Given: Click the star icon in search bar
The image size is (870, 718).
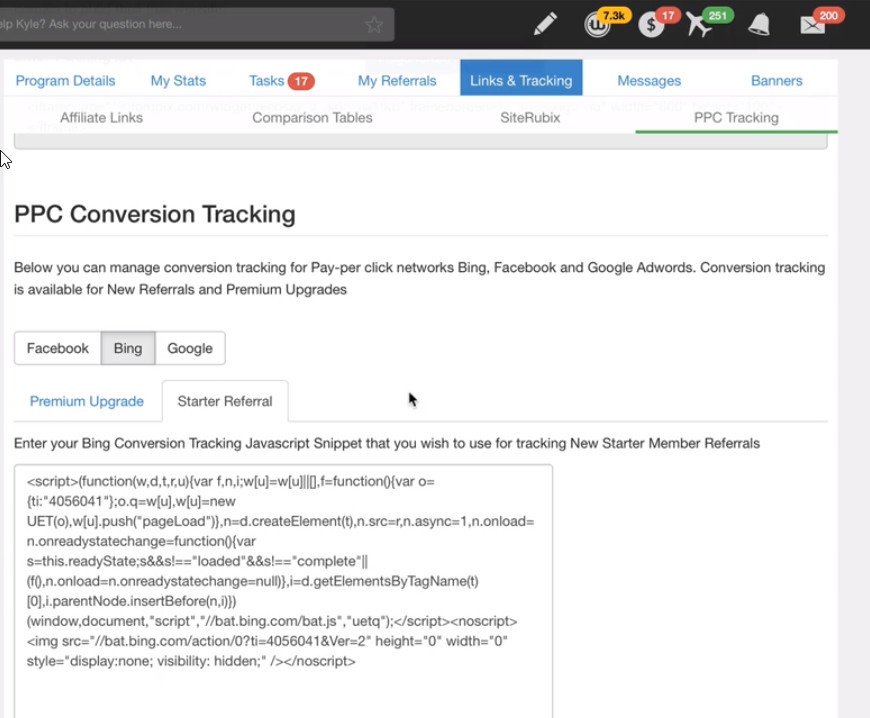Looking at the screenshot, I should click(x=374, y=24).
